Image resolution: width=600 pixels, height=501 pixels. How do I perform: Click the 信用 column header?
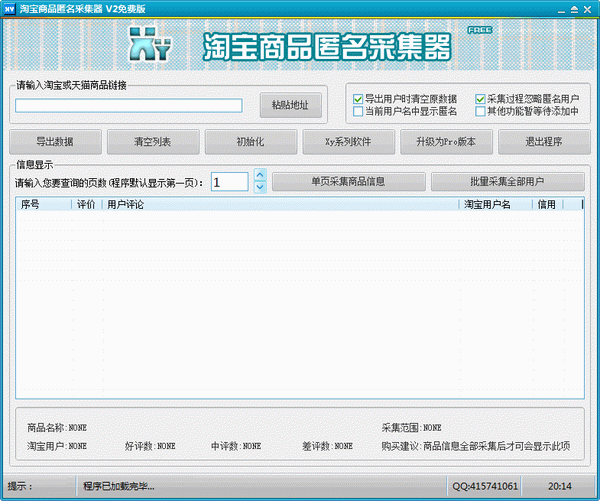(548, 205)
